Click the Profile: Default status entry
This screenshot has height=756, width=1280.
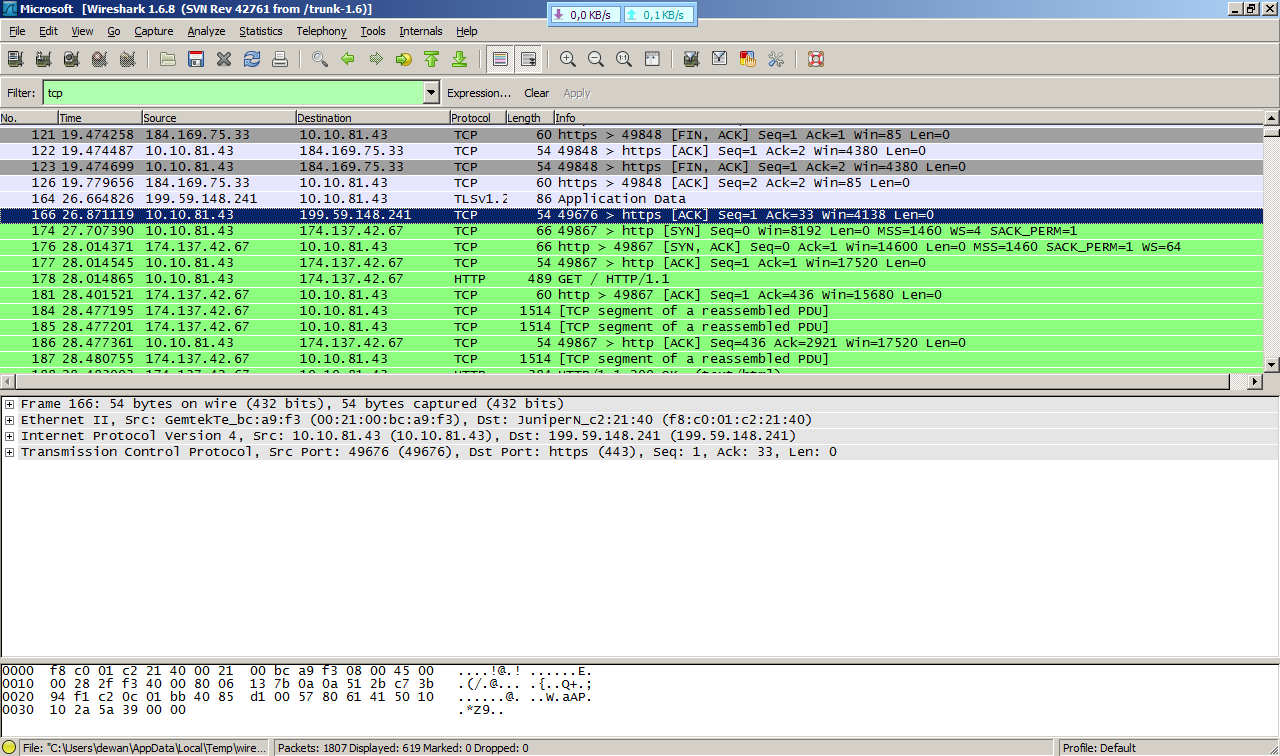tap(1099, 748)
